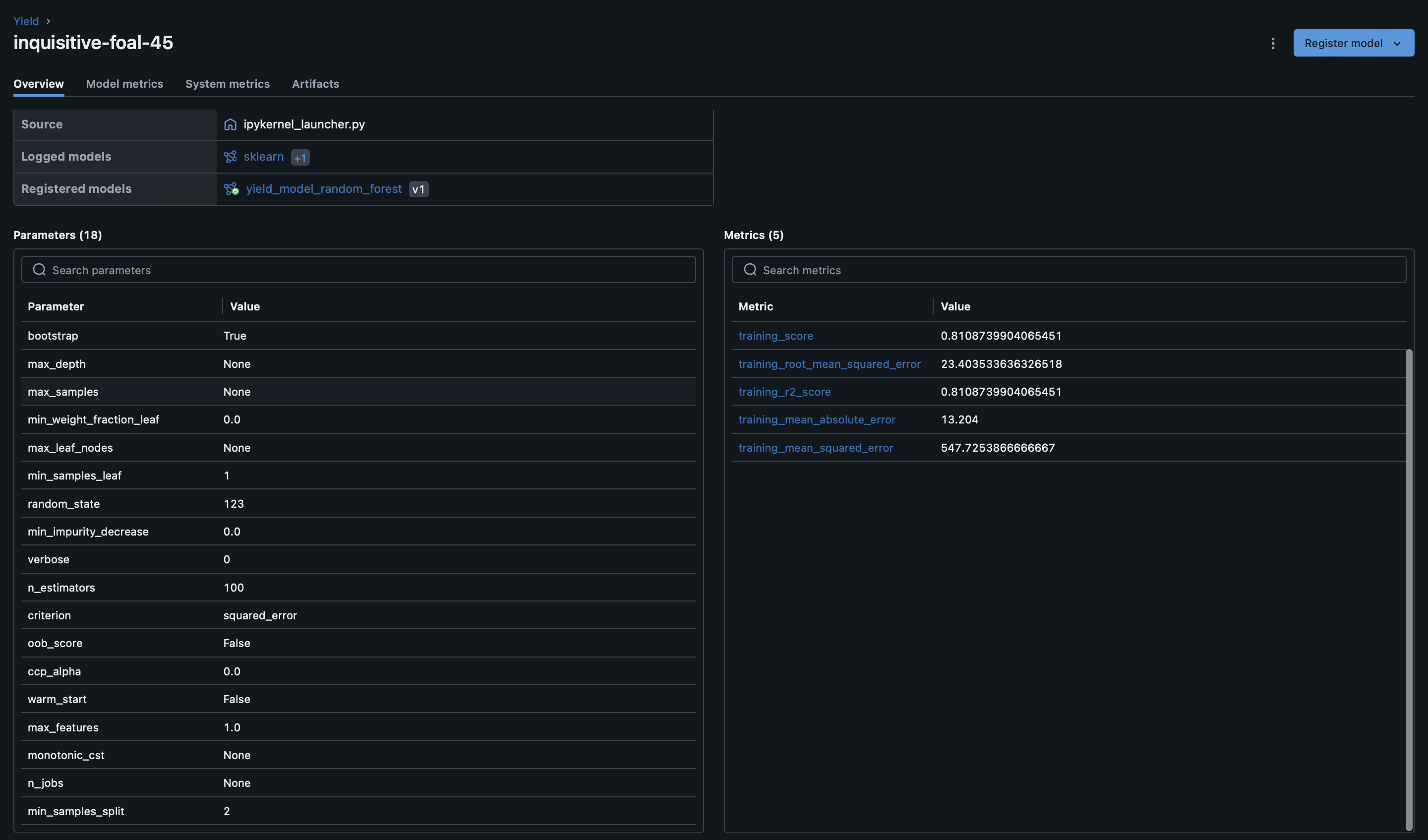
Task: Open the System metrics tab
Action: (x=227, y=84)
